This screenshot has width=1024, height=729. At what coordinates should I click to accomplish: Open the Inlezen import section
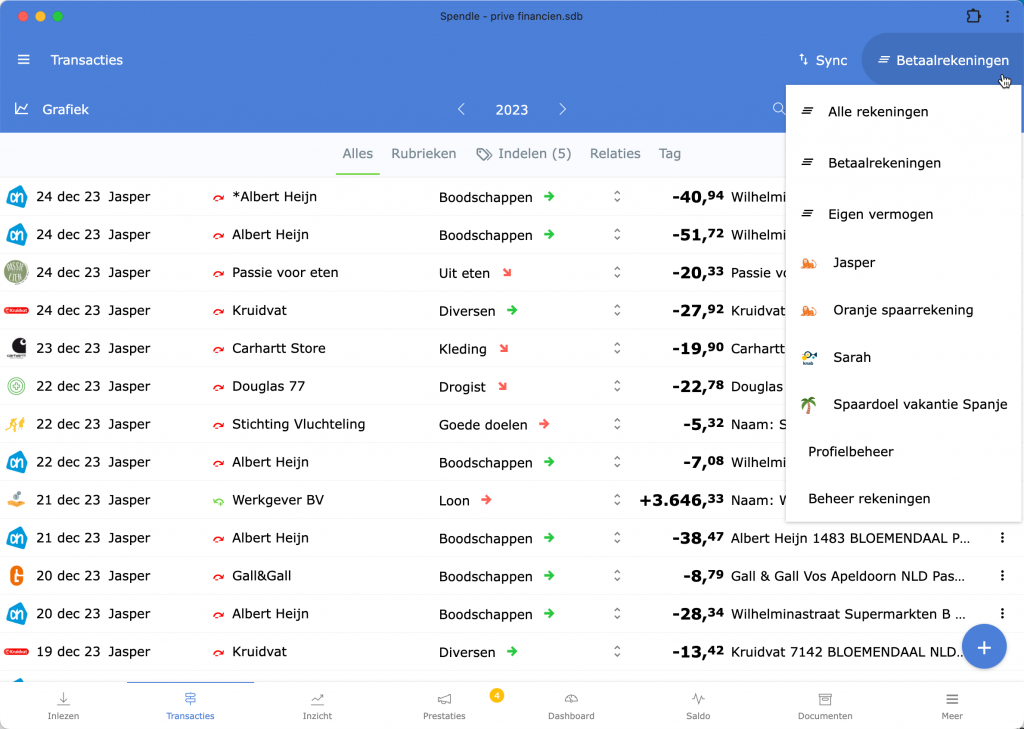point(63,705)
